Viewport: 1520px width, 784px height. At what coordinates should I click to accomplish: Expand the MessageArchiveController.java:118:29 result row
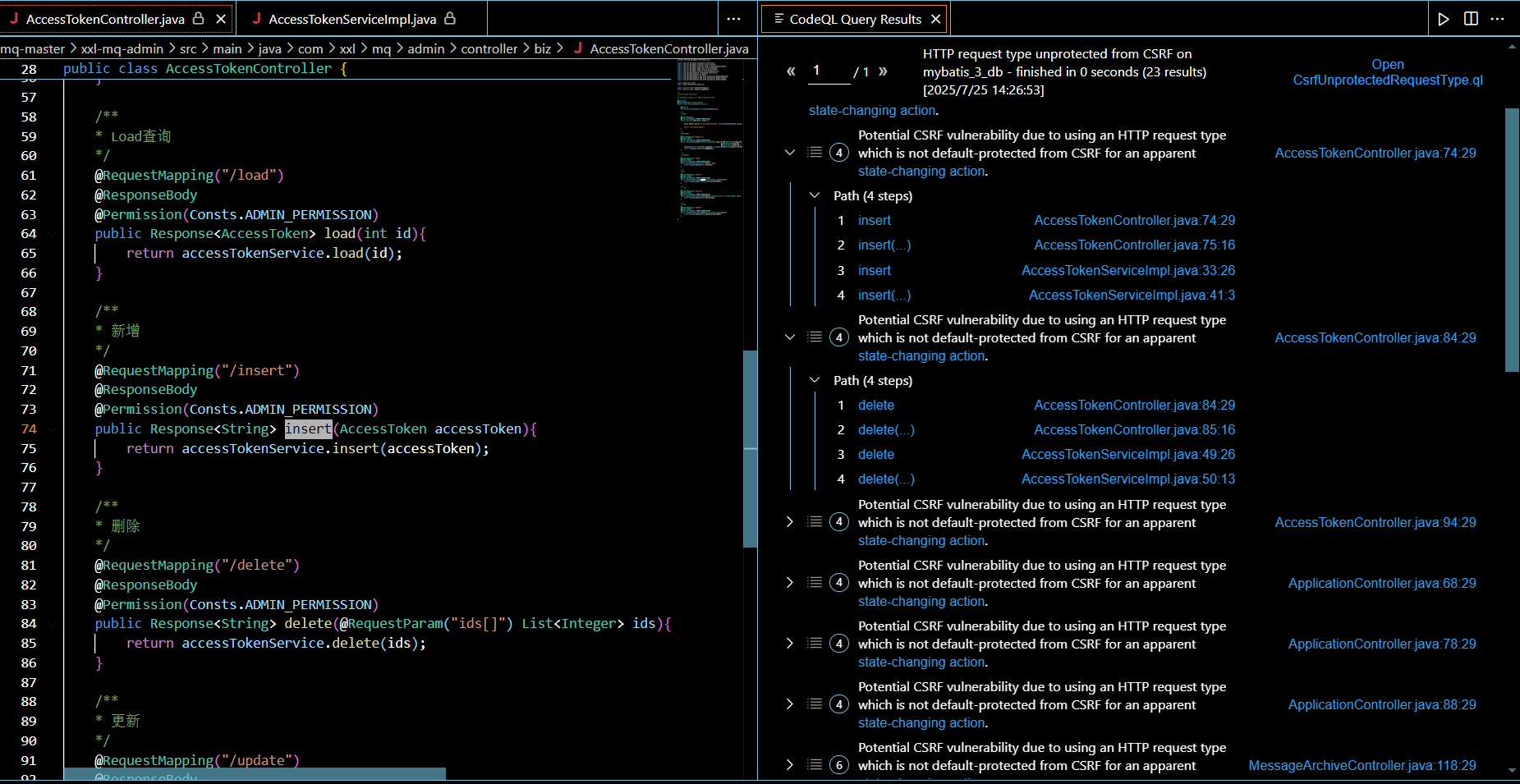click(x=790, y=765)
